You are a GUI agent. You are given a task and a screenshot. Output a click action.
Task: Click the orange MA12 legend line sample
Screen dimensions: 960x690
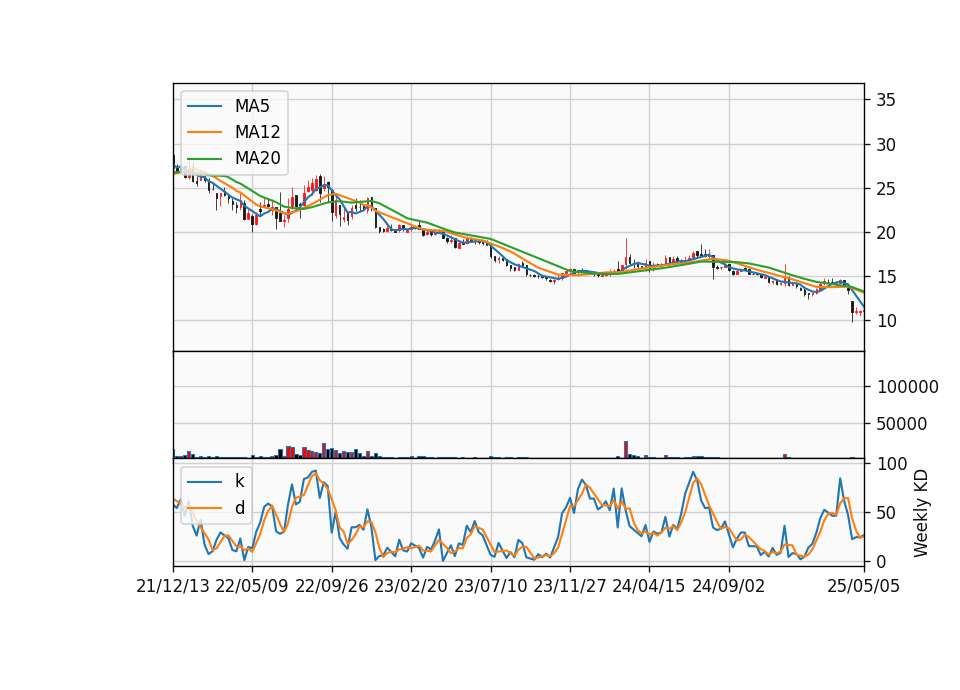click(204, 132)
